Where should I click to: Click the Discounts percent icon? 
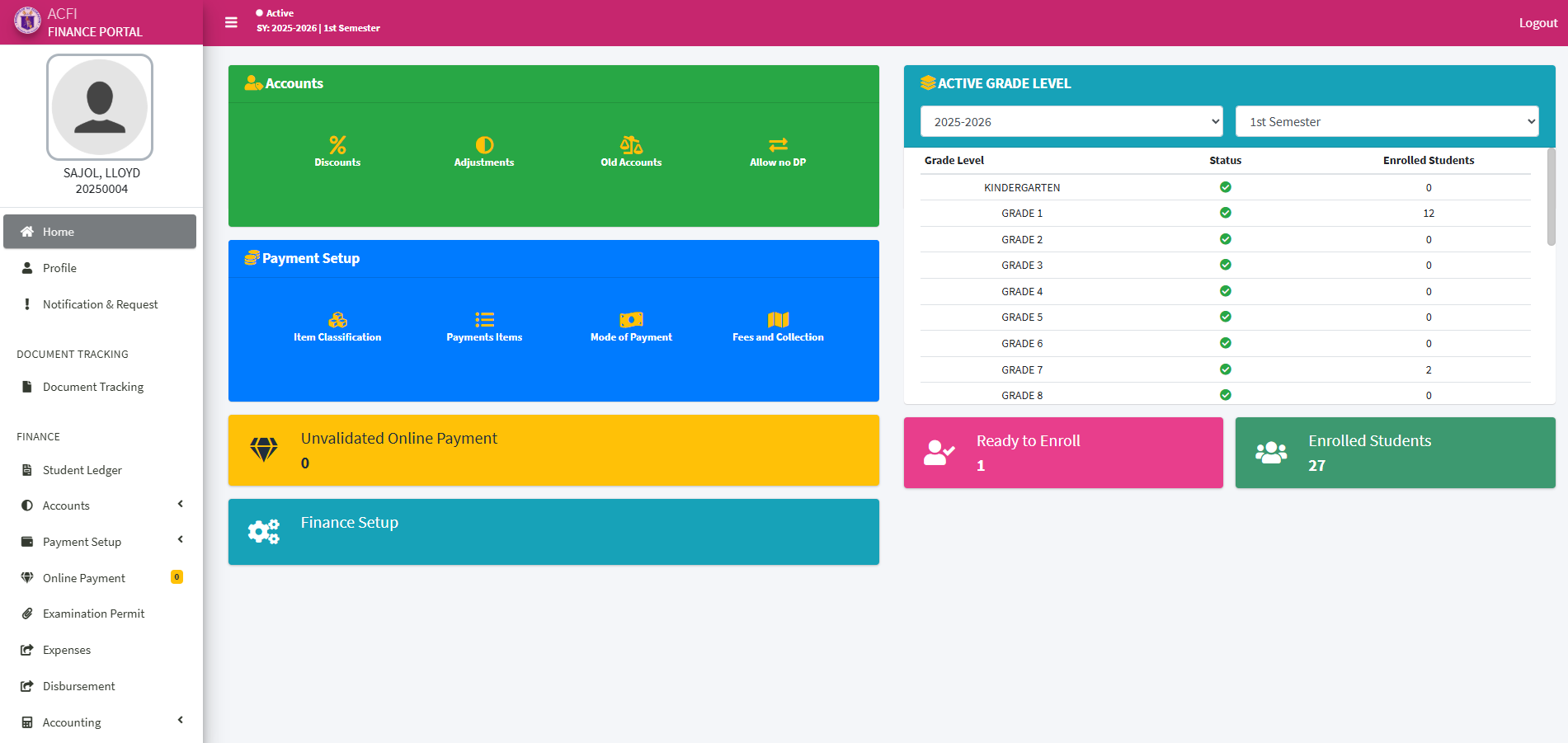(337, 145)
